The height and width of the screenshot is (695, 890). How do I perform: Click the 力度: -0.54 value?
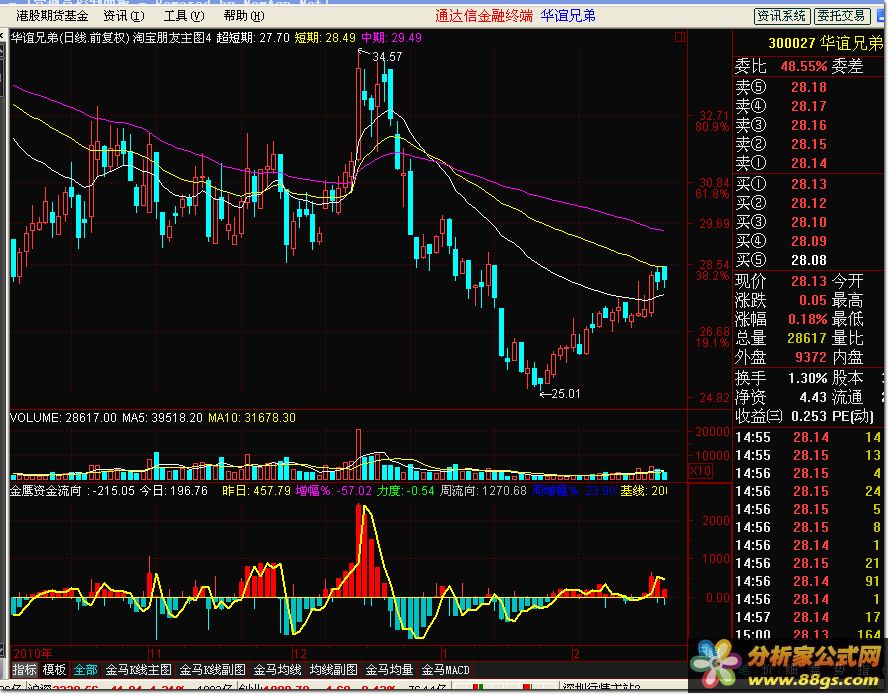406,491
